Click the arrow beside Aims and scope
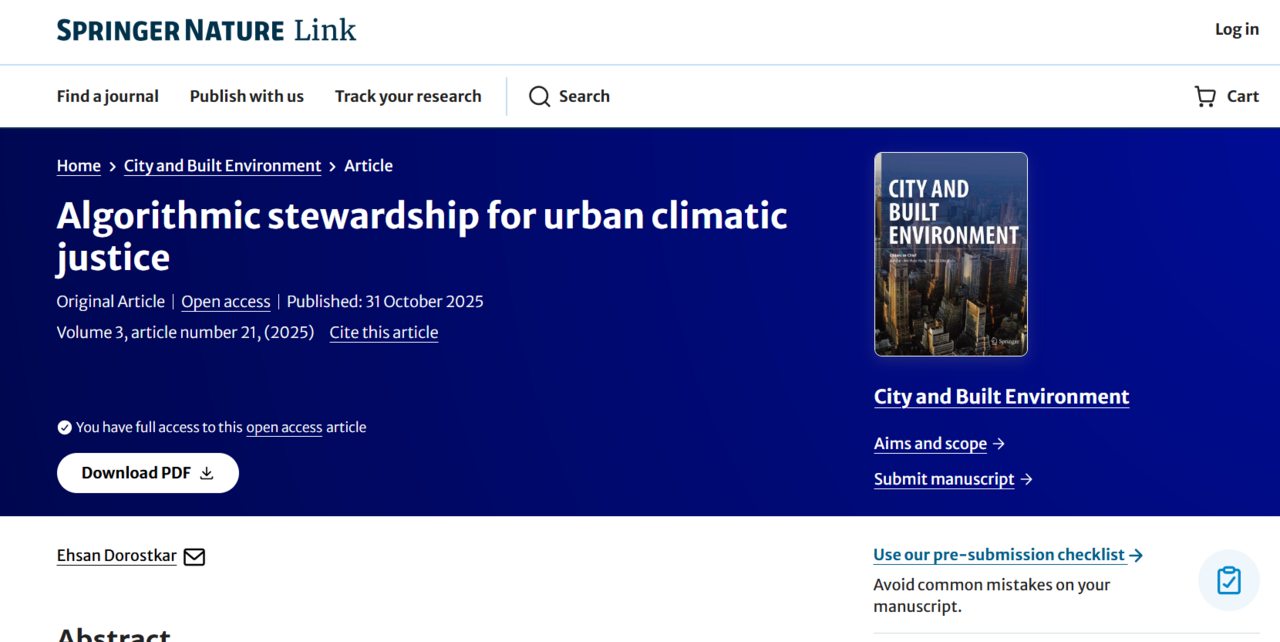Image resolution: width=1280 pixels, height=642 pixels. pyautogui.click(x=999, y=443)
